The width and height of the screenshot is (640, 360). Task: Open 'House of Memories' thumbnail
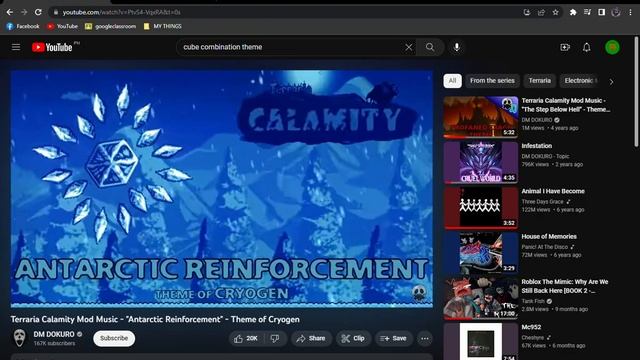coord(481,253)
